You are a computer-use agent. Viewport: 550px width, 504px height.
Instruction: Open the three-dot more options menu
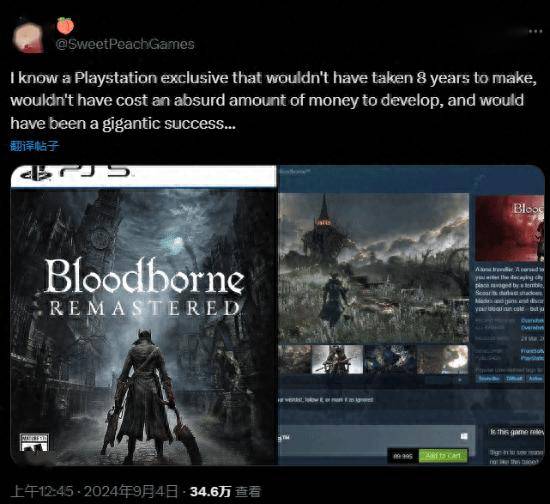[x=535, y=31]
